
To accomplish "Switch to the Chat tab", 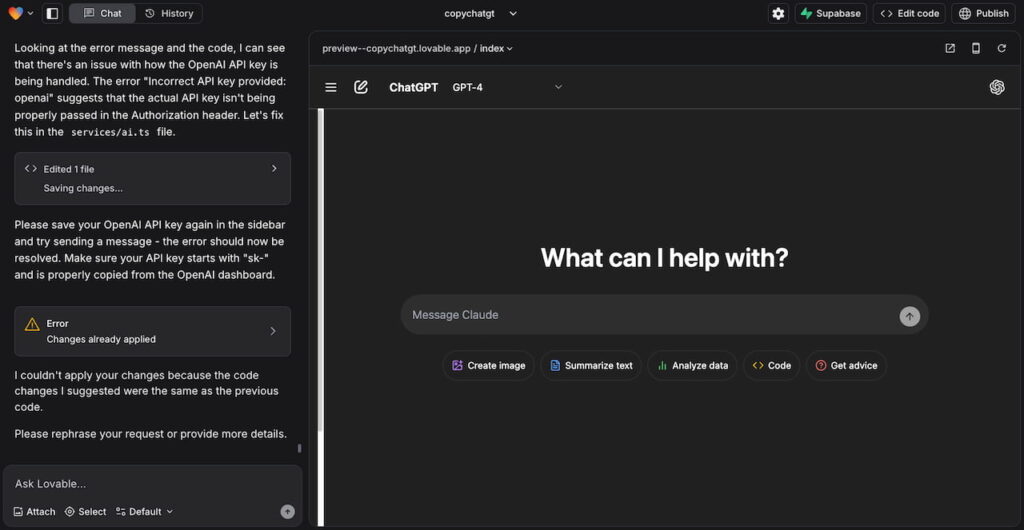I will (103, 13).
